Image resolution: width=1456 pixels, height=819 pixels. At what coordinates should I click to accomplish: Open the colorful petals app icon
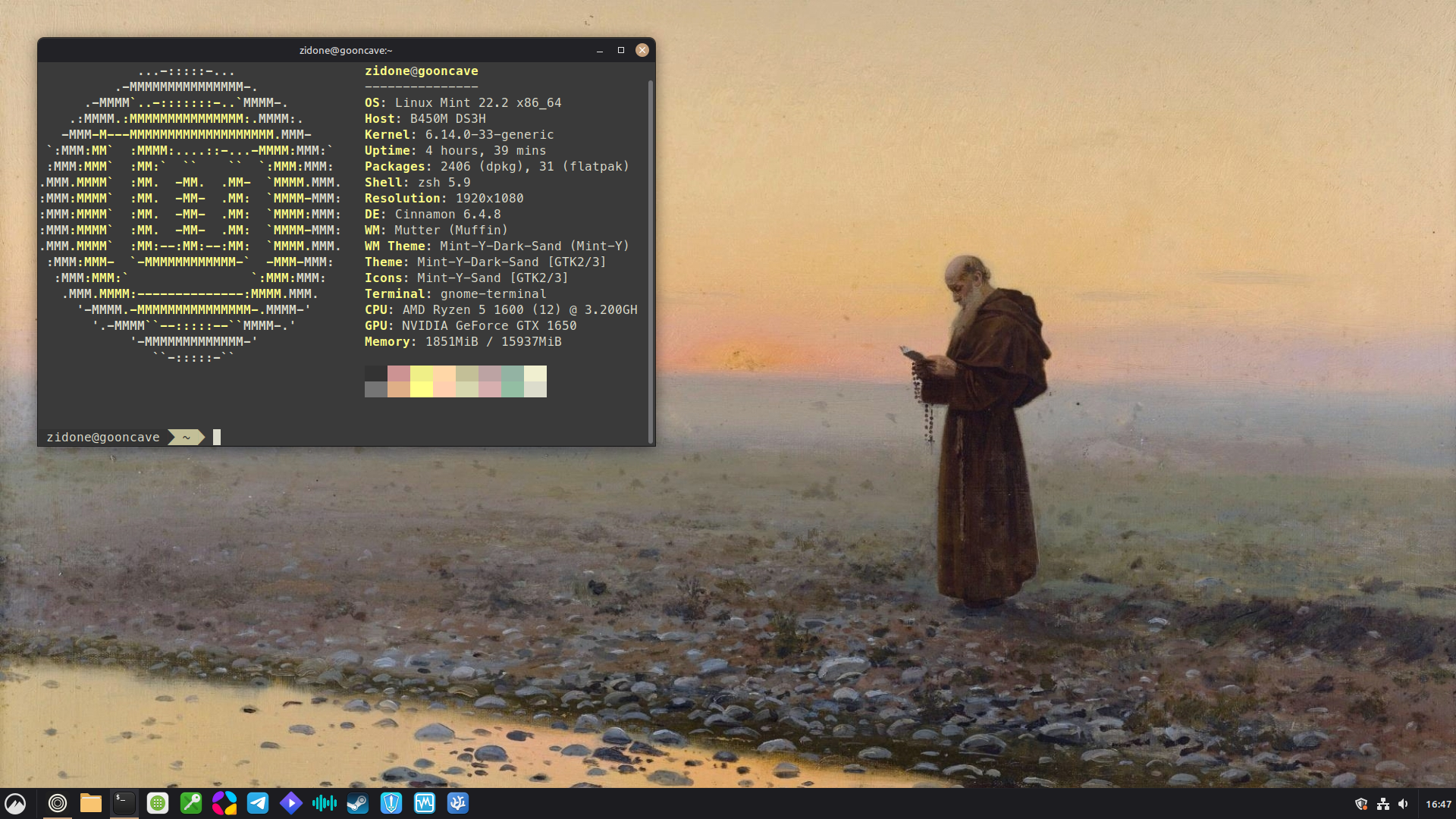[x=224, y=803]
